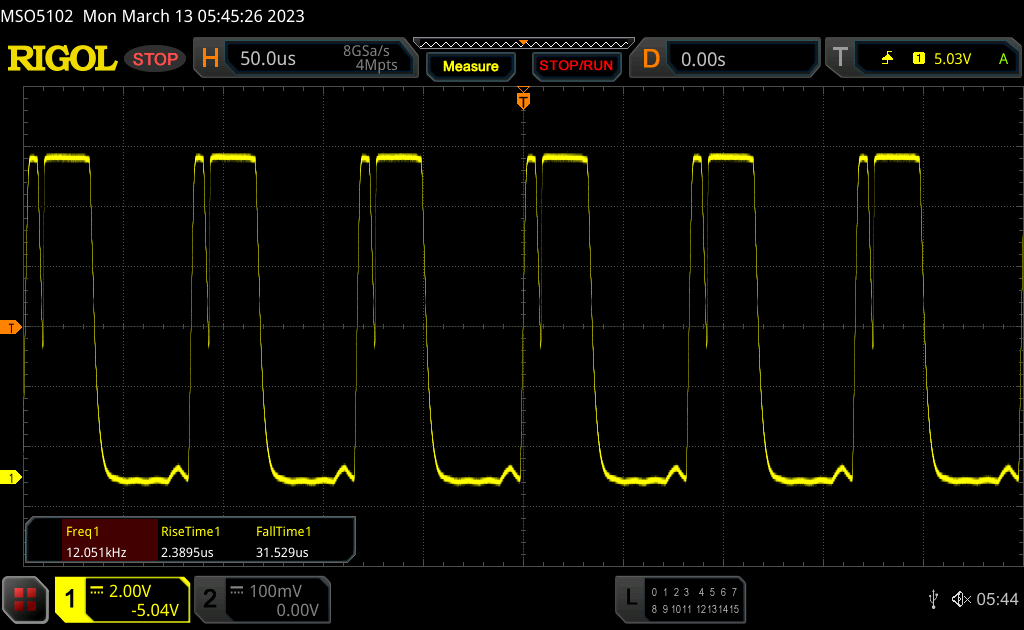The height and width of the screenshot is (630, 1024).
Task: Click channel 2 scale 100mV
Action: tap(276, 591)
